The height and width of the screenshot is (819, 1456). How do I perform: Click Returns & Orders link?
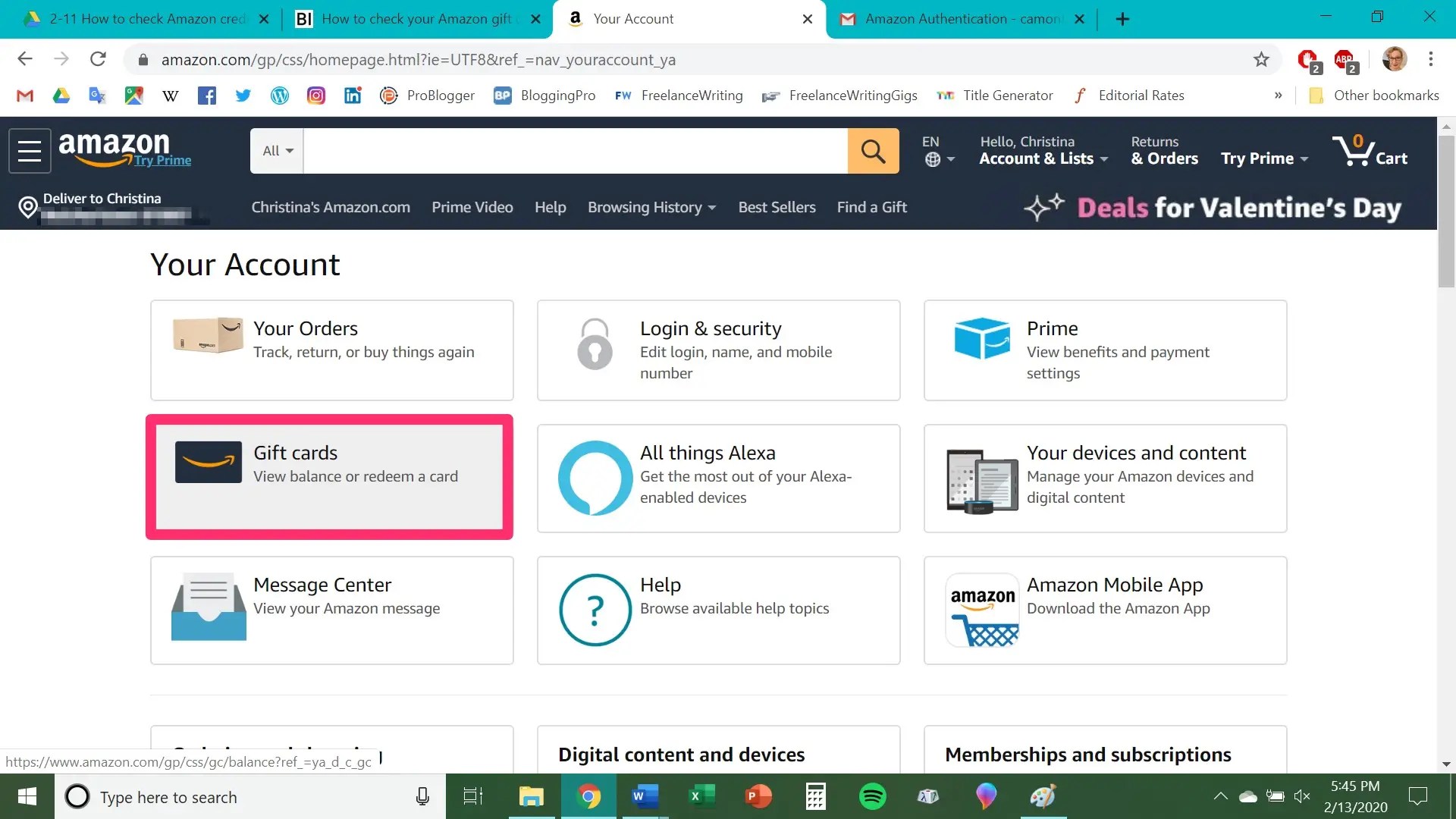(1164, 151)
